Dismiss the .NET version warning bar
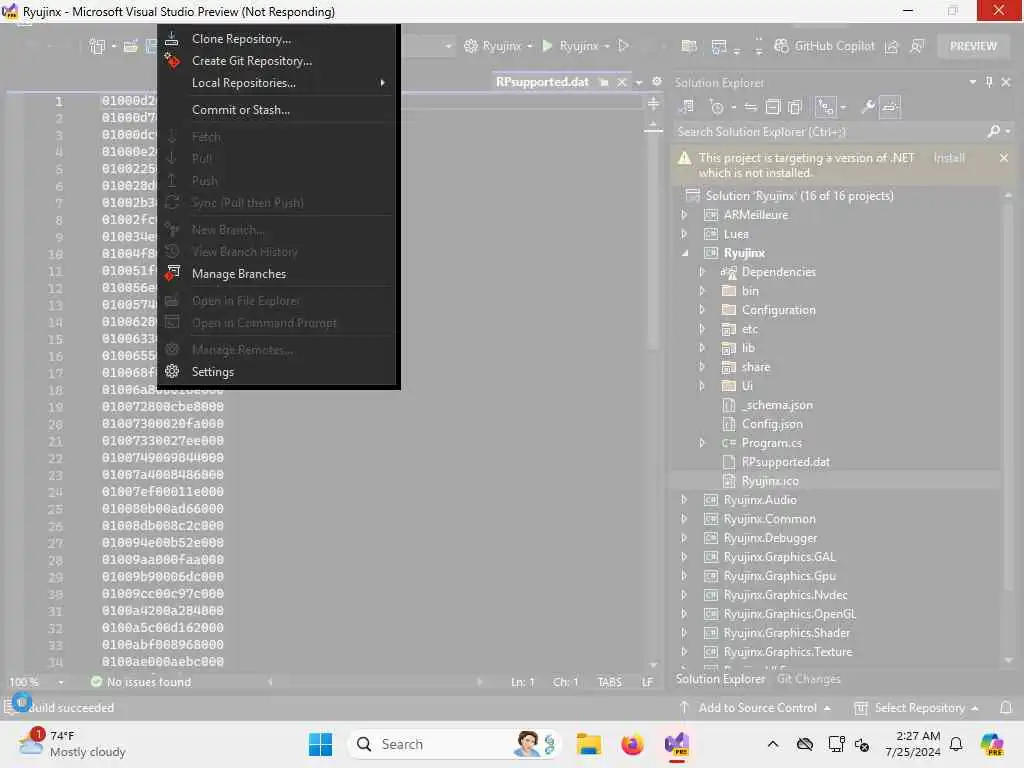Viewport: 1024px width, 768px height. coord(1004,158)
